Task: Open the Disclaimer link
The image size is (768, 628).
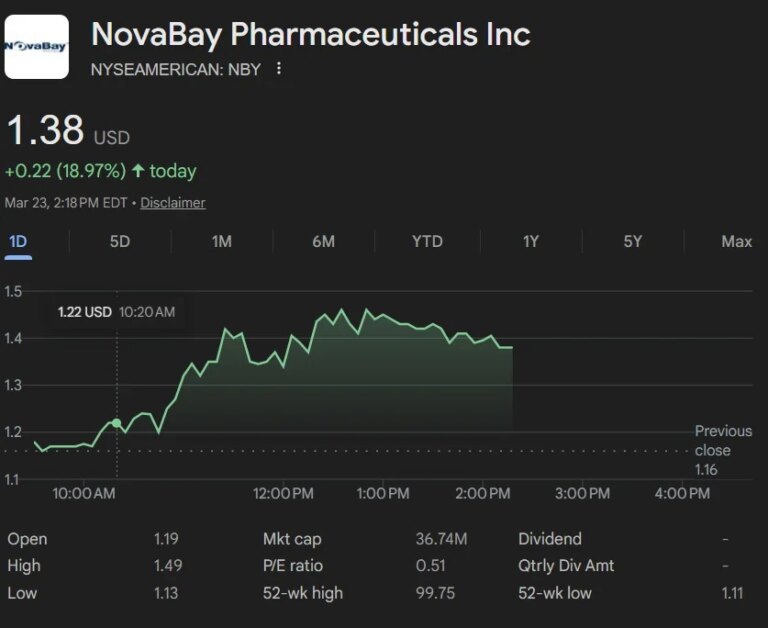Action: 172,203
